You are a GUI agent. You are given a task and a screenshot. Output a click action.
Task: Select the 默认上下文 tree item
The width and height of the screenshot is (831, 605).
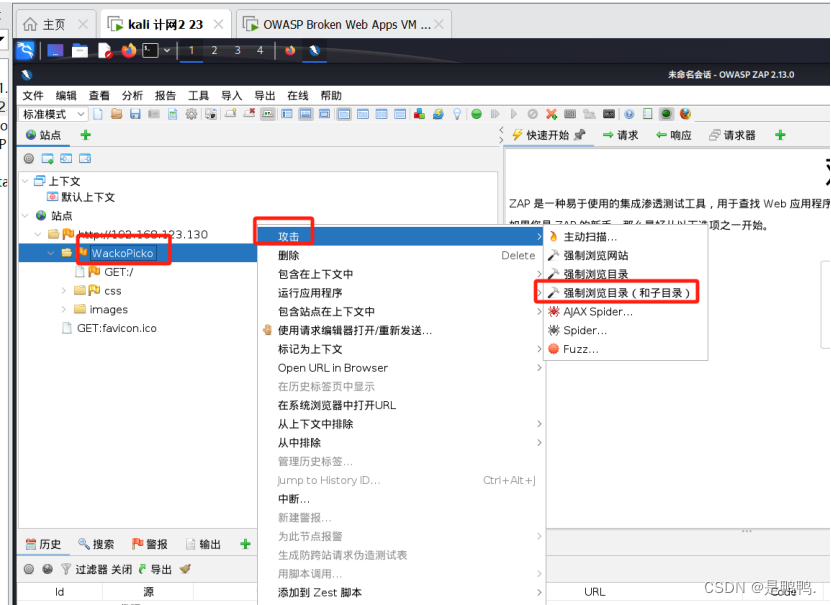pos(88,197)
